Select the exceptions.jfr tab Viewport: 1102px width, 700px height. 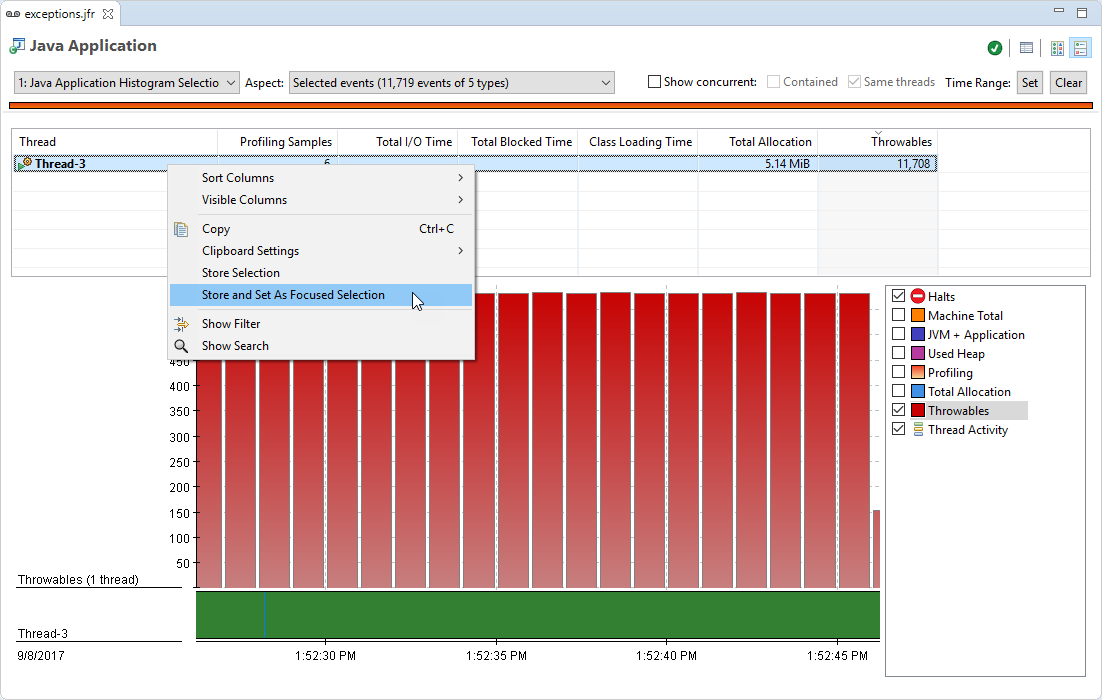coord(60,14)
